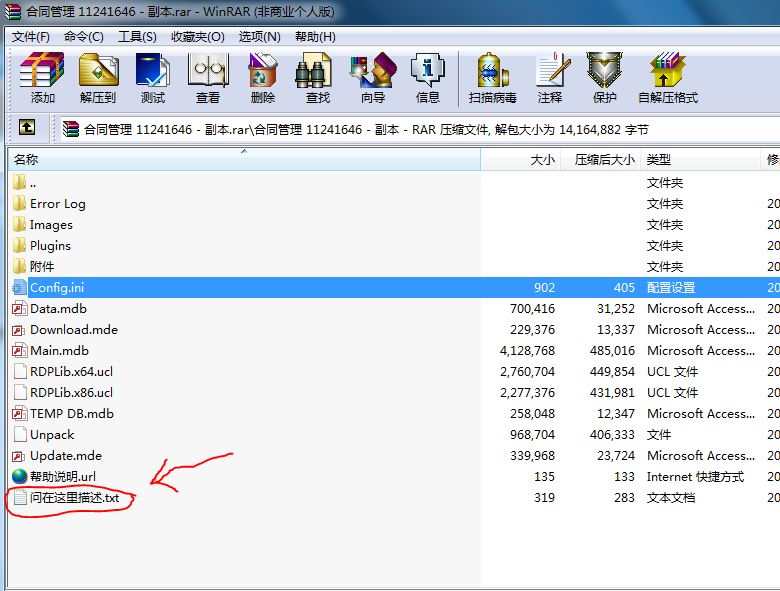
Task: Click the Internet 快捷方式 type cell
Action: click(695, 477)
